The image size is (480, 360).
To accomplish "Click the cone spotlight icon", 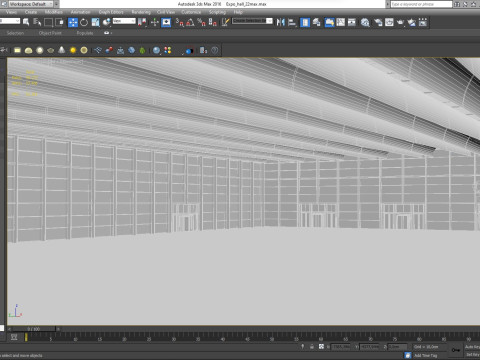I will coord(62,50).
